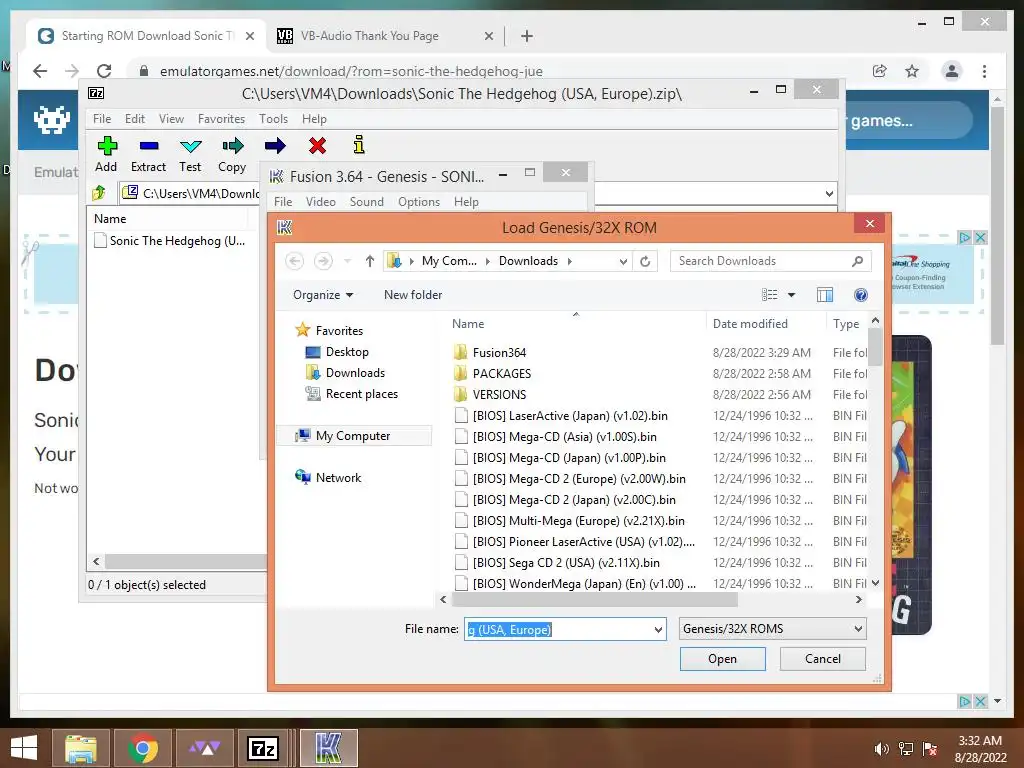Click the red Delete X in 7-Zip
This screenshot has height=768, width=1024.
pyautogui.click(x=317, y=146)
